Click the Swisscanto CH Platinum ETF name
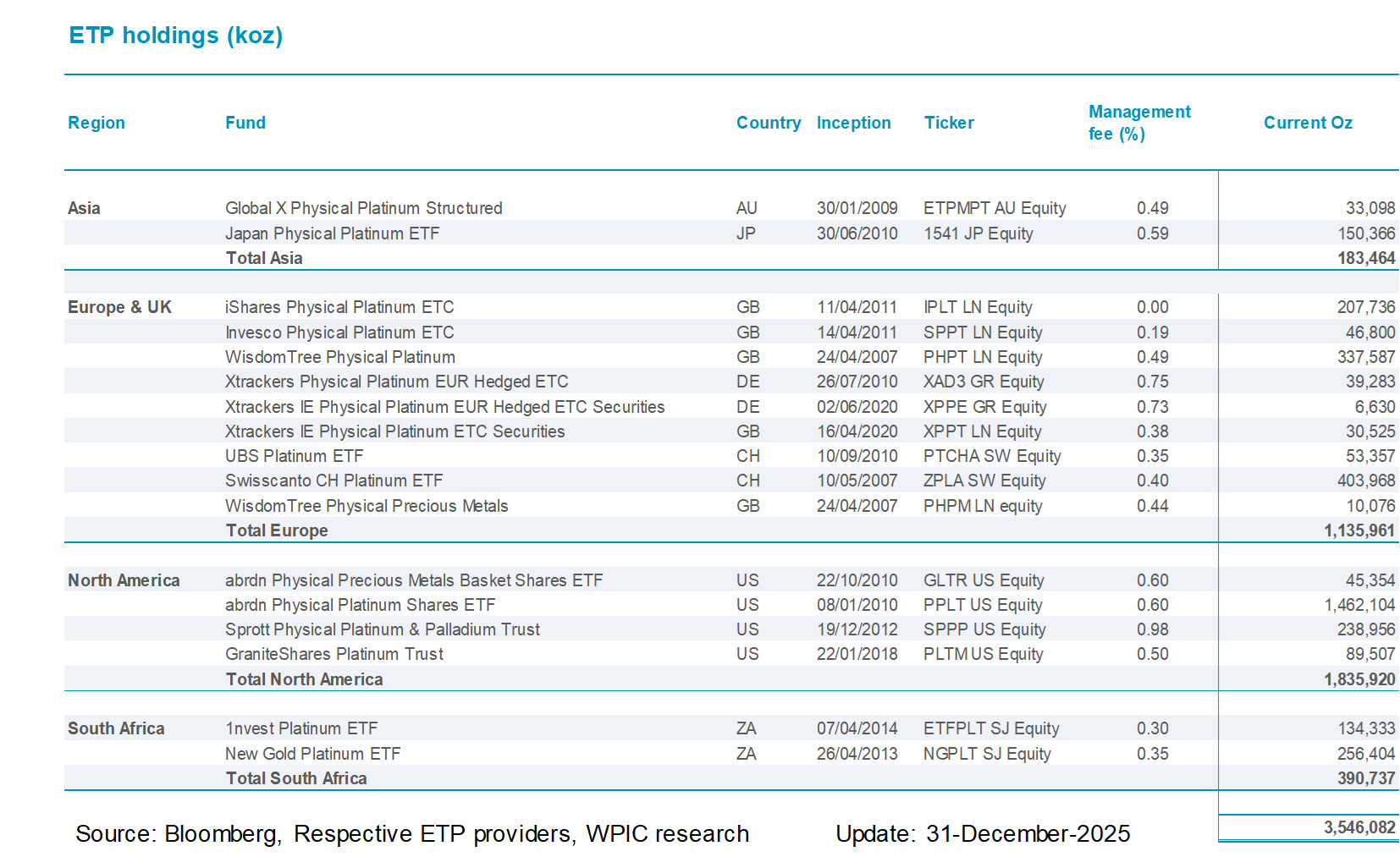This screenshot has width=1400, height=868. point(333,481)
